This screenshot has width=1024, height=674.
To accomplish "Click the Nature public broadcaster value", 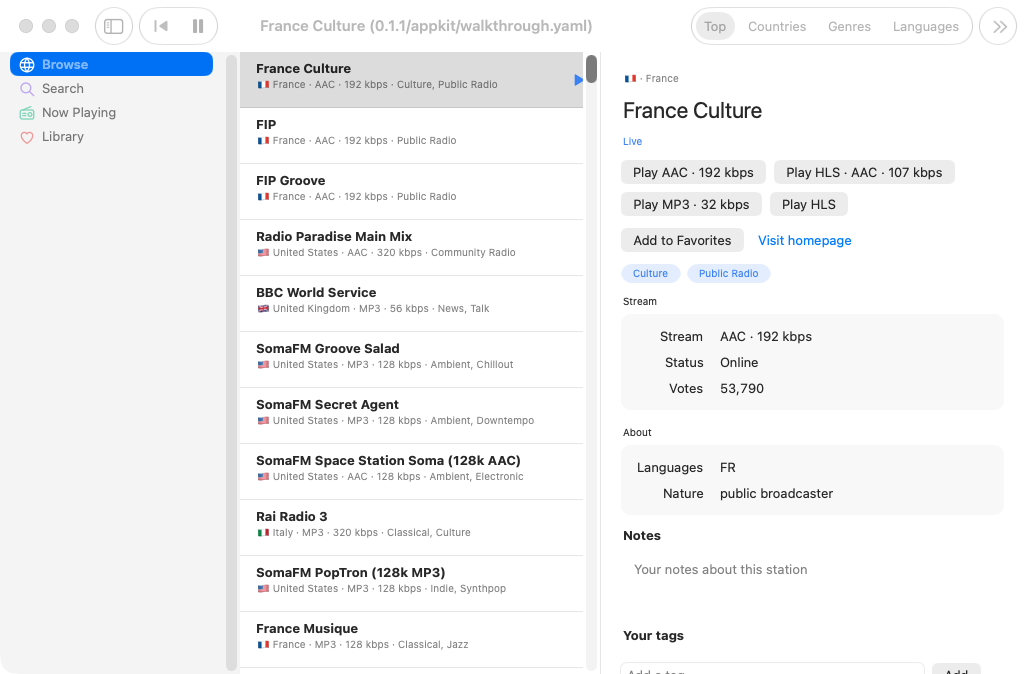I will point(776,494).
